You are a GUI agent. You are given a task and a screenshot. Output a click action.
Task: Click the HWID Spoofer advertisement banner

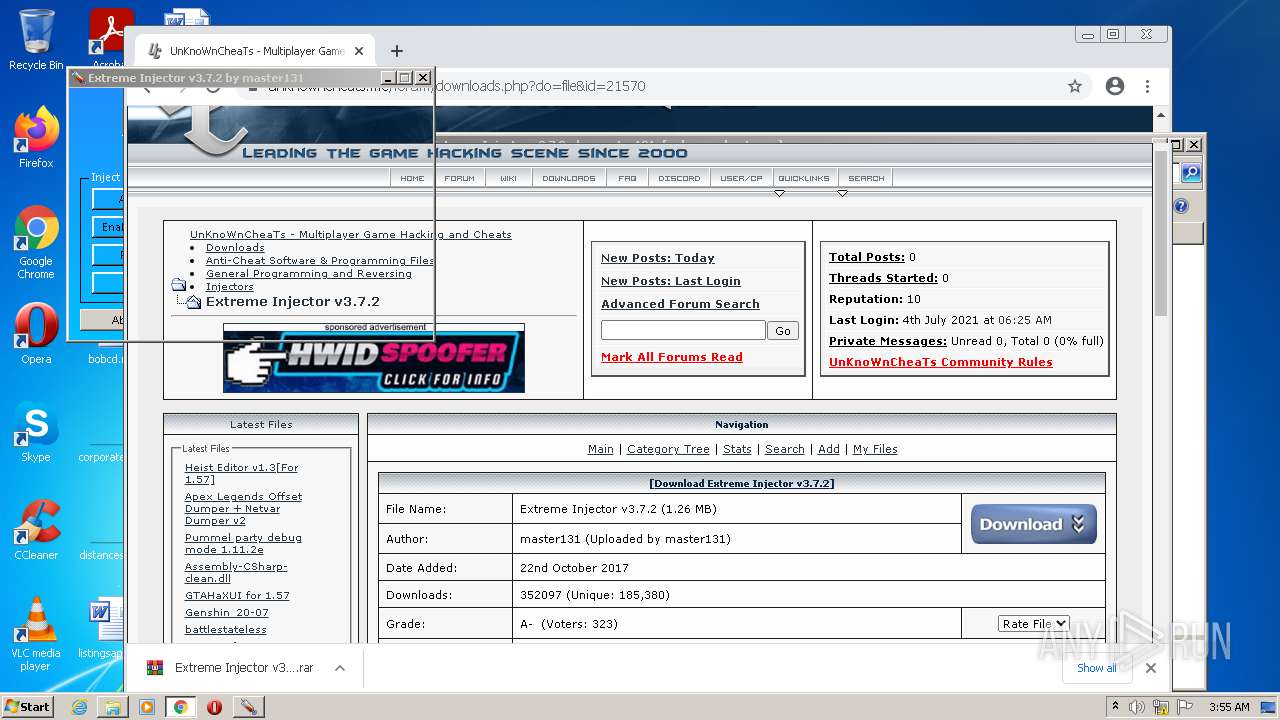373,362
